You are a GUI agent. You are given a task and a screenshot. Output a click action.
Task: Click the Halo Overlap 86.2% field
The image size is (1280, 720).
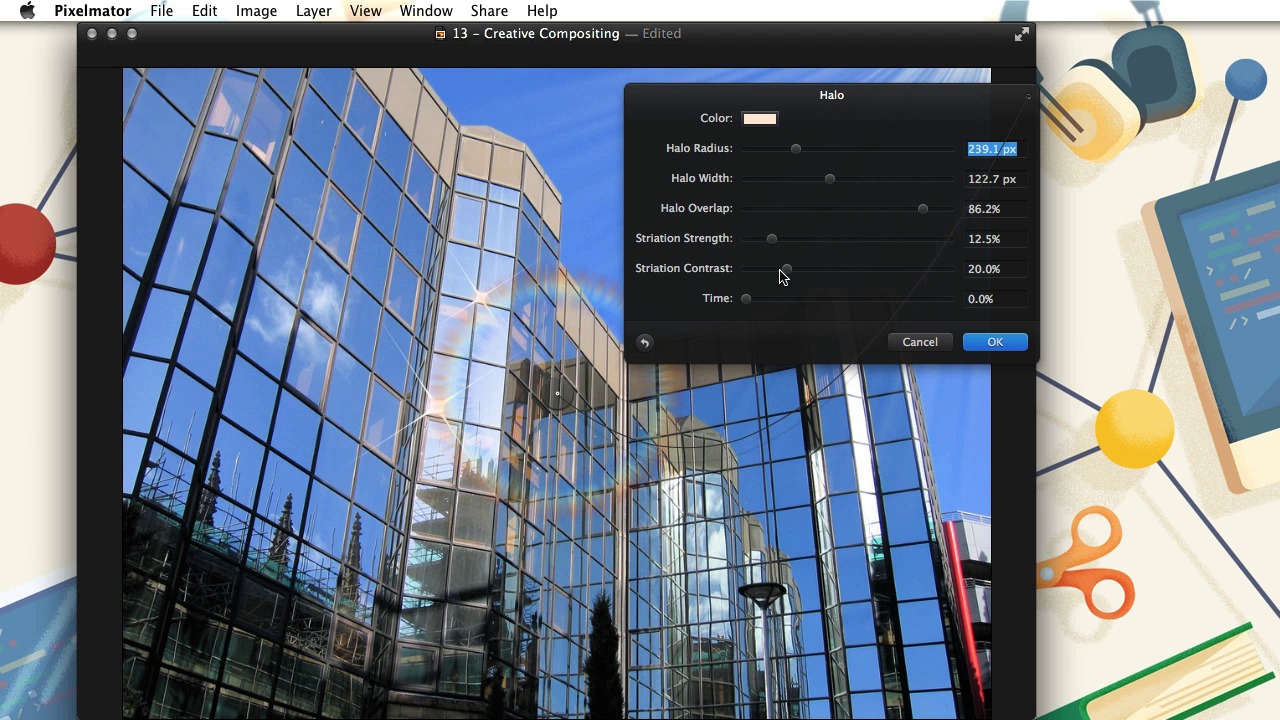pyautogui.click(x=994, y=209)
